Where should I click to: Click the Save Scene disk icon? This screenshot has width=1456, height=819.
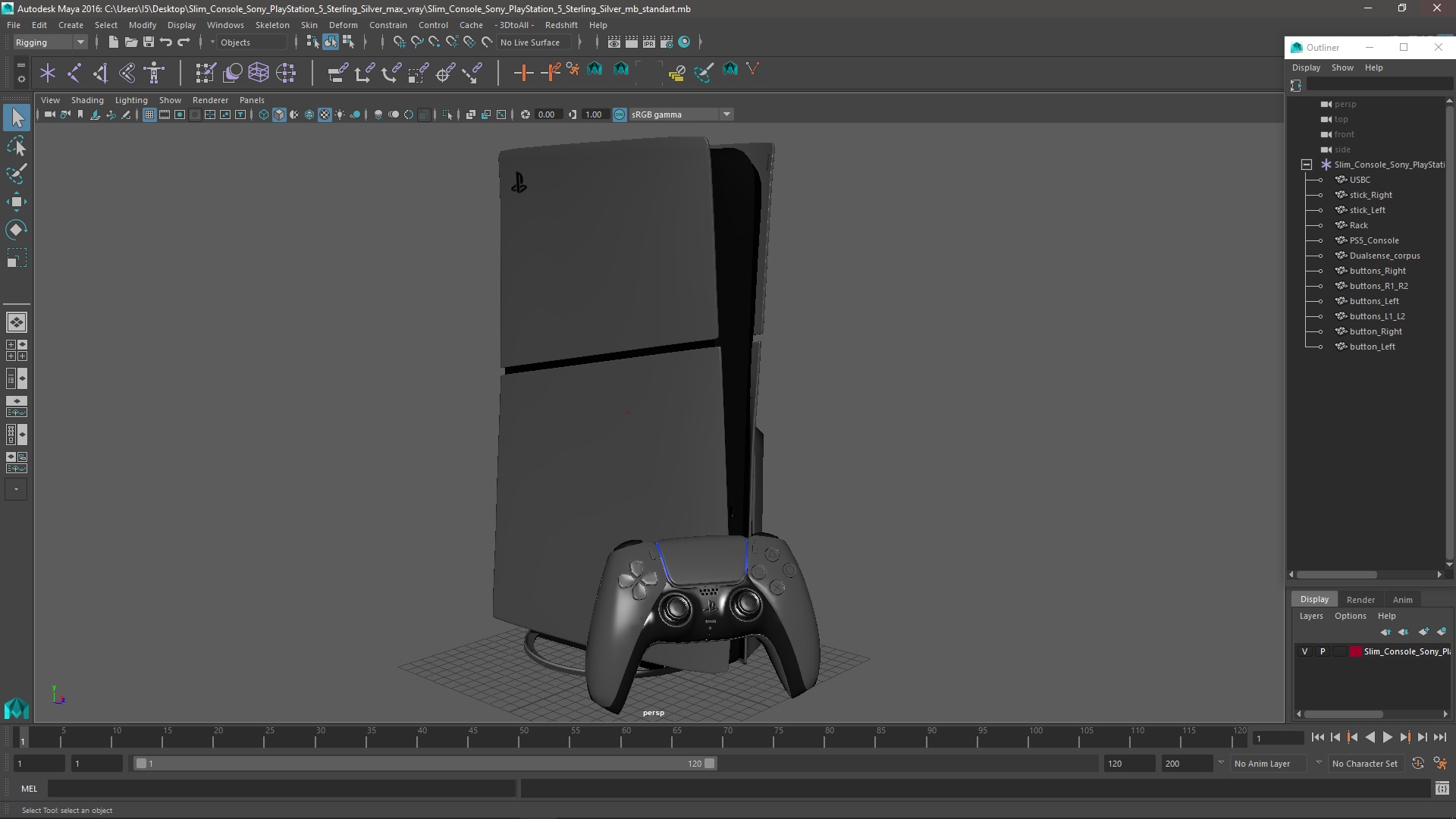point(148,42)
